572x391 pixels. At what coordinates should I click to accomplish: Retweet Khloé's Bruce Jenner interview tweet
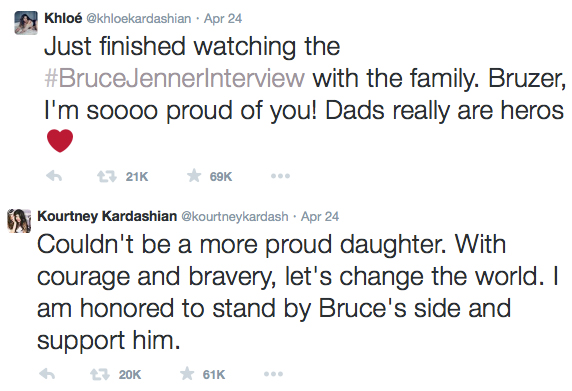coord(107,177)
